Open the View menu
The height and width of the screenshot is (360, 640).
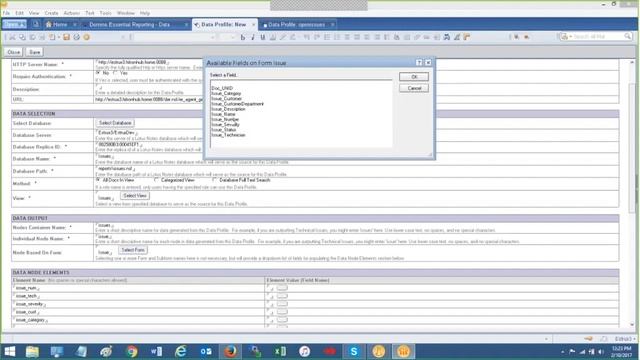tap(34, 13)
